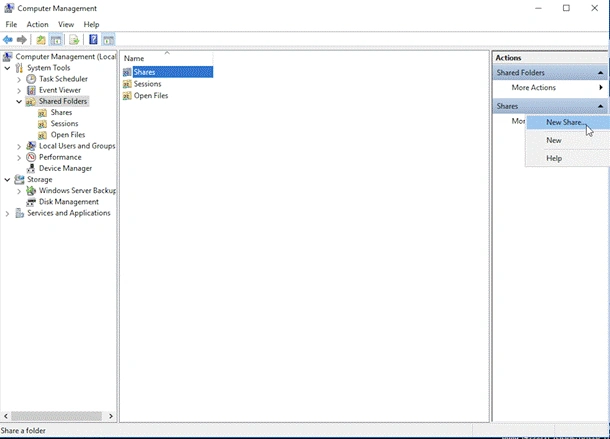
Task: Click the Local Users and Groups icon
Action: coord(31,146)
